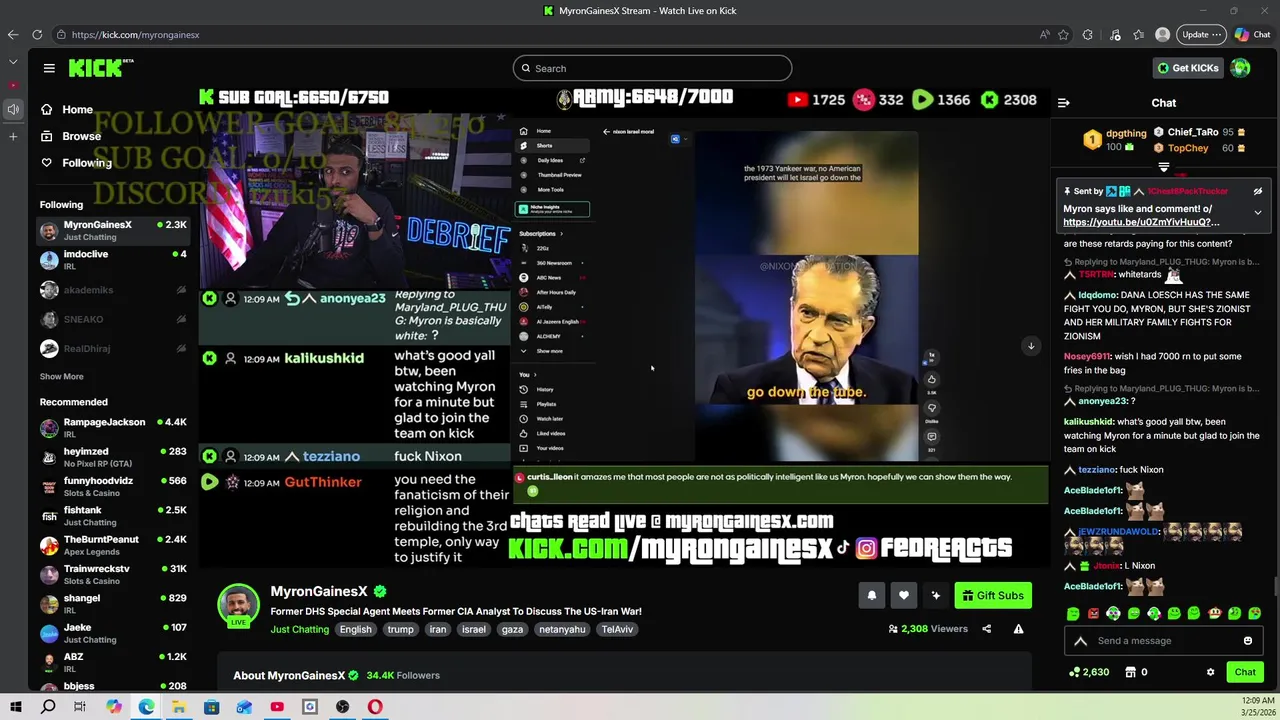1280x720 pixels.
Task: Open Task View on taskbar
Action: tap(80, 707)
